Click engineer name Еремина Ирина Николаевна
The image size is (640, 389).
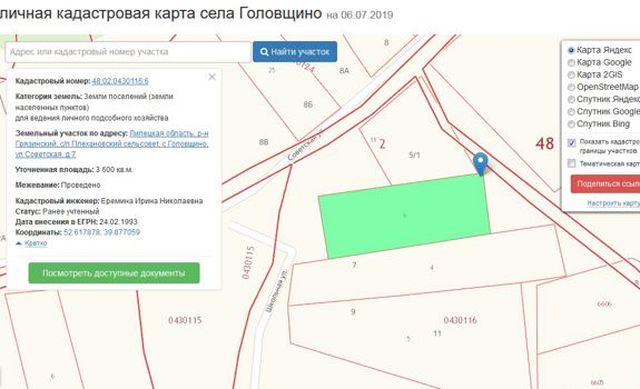tap(152, 201)
